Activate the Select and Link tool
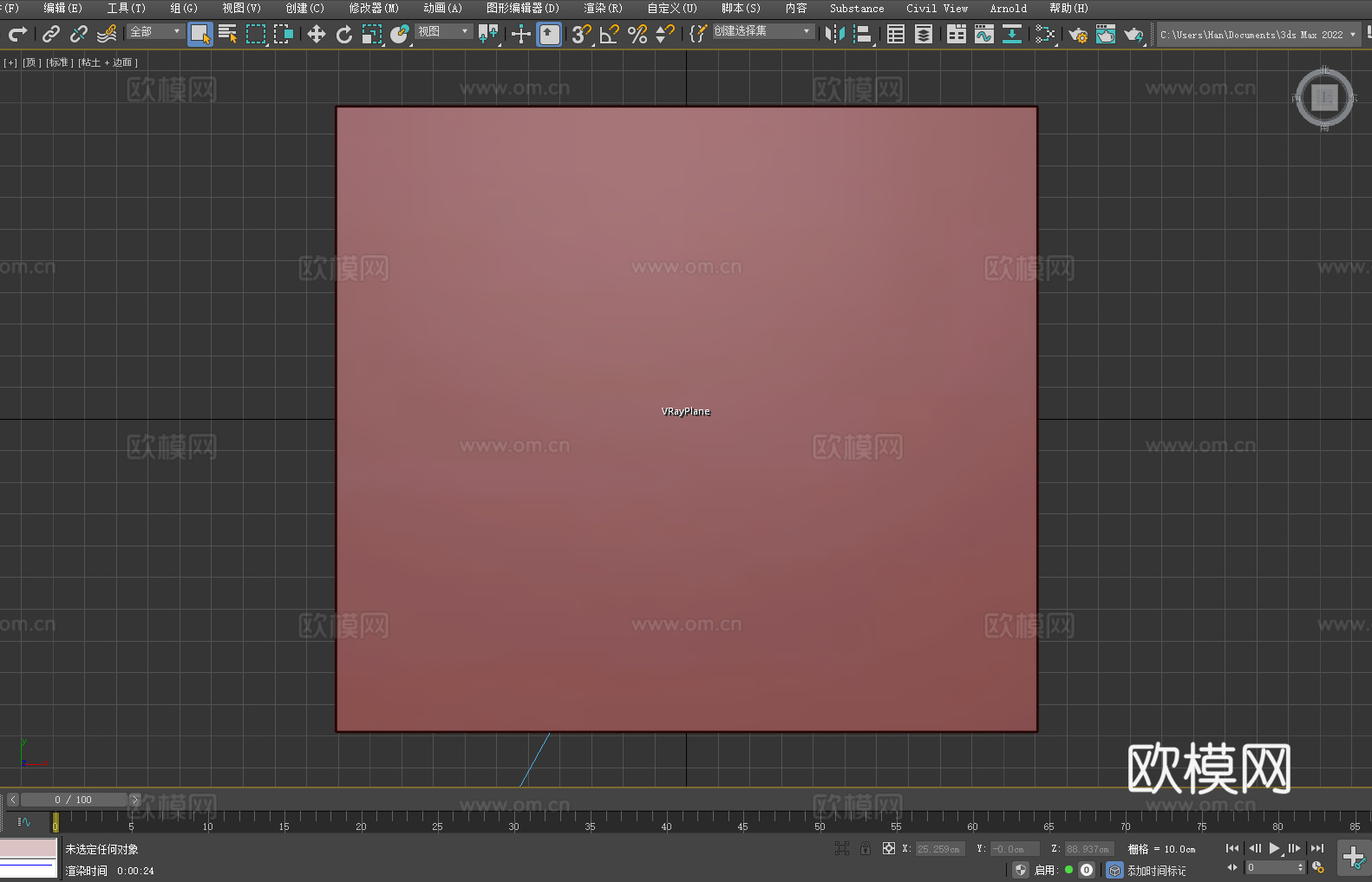The width and height of the screenshot is (1372, 882). (51, 34)
